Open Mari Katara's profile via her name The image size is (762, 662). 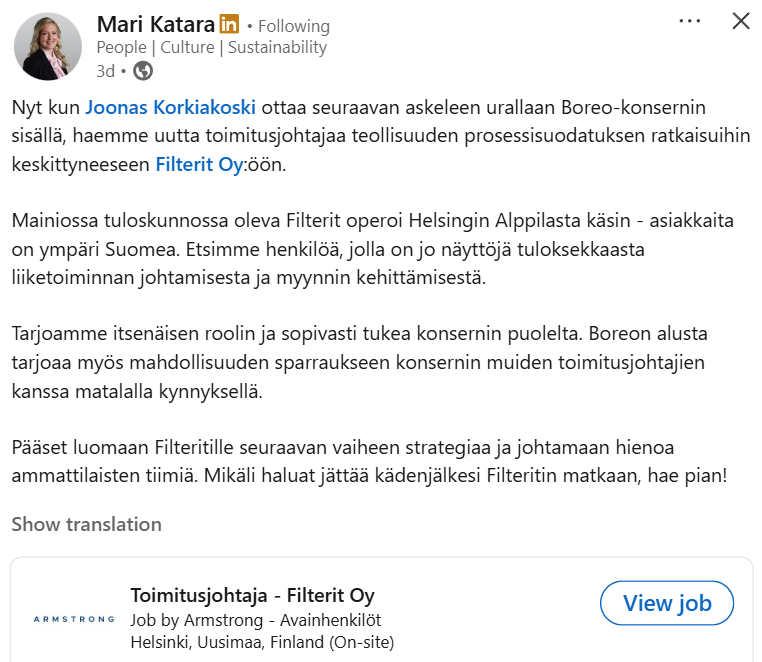[155, 25]
